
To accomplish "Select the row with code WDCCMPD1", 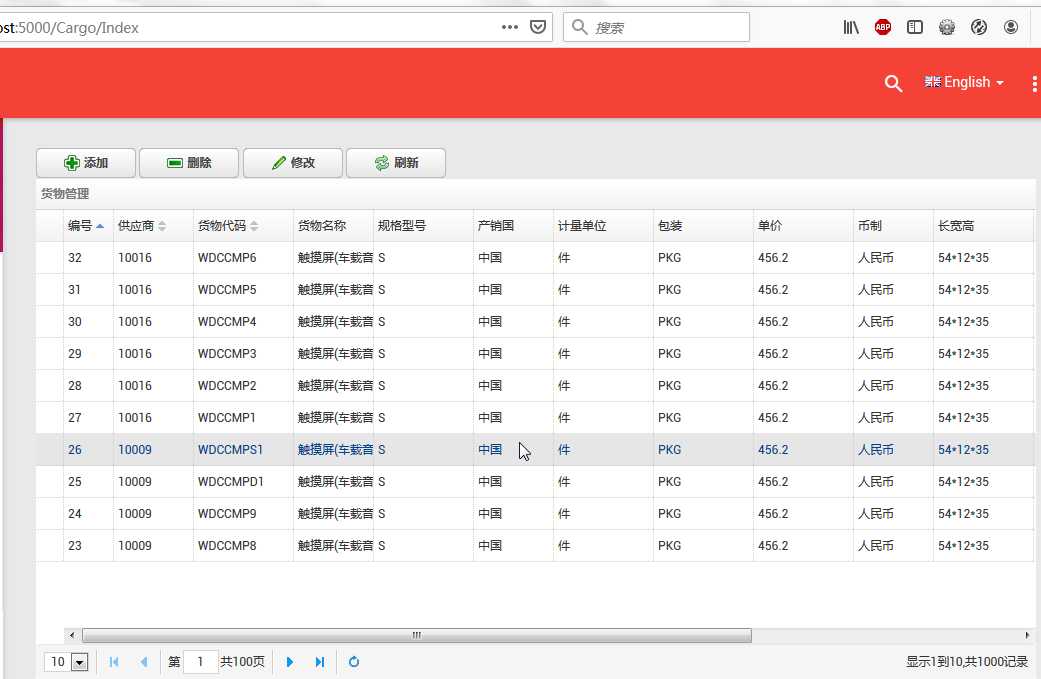I will pyautogui.click(x=535, y=481).
